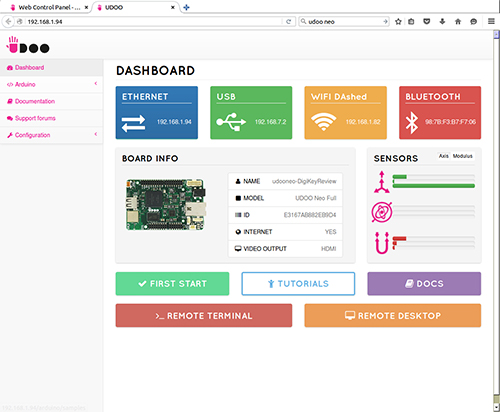
Task: Click the Video Output HDMI value
Action: point(328,249)
